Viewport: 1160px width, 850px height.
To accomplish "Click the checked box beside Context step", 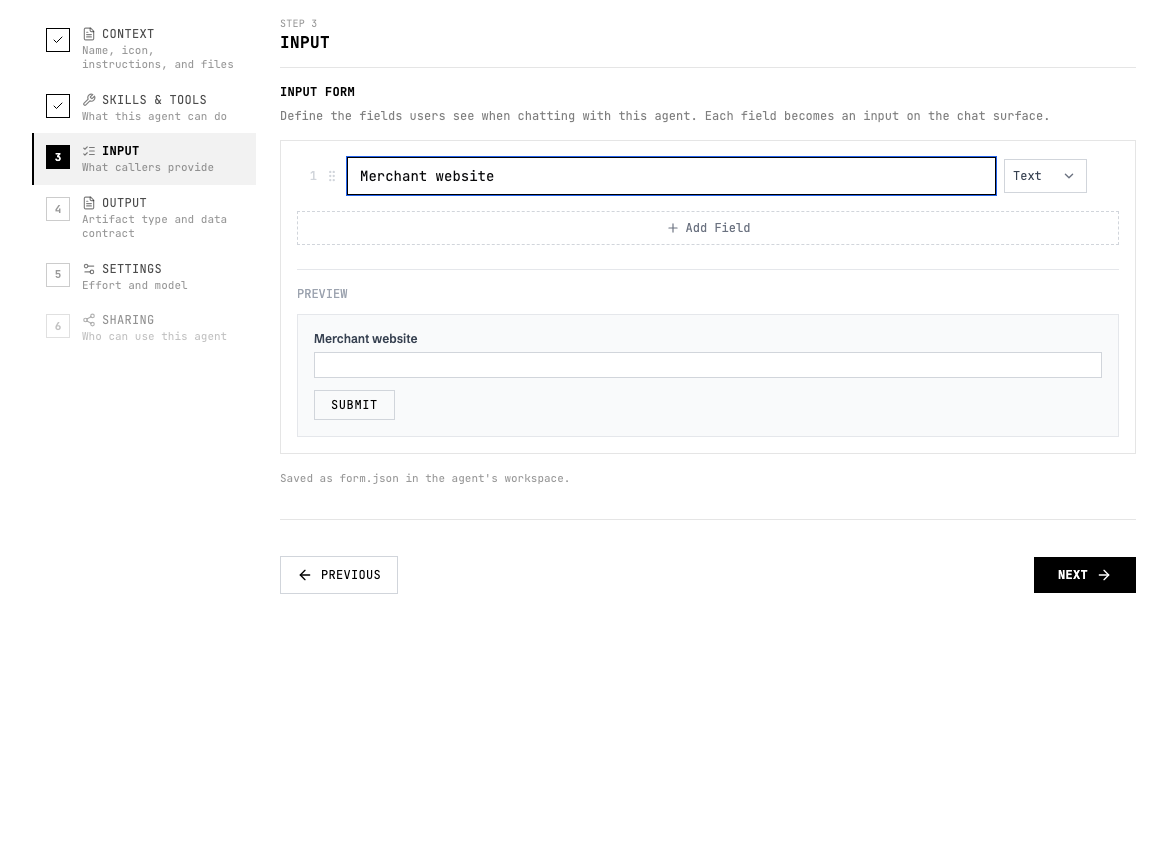I will 58,40.
